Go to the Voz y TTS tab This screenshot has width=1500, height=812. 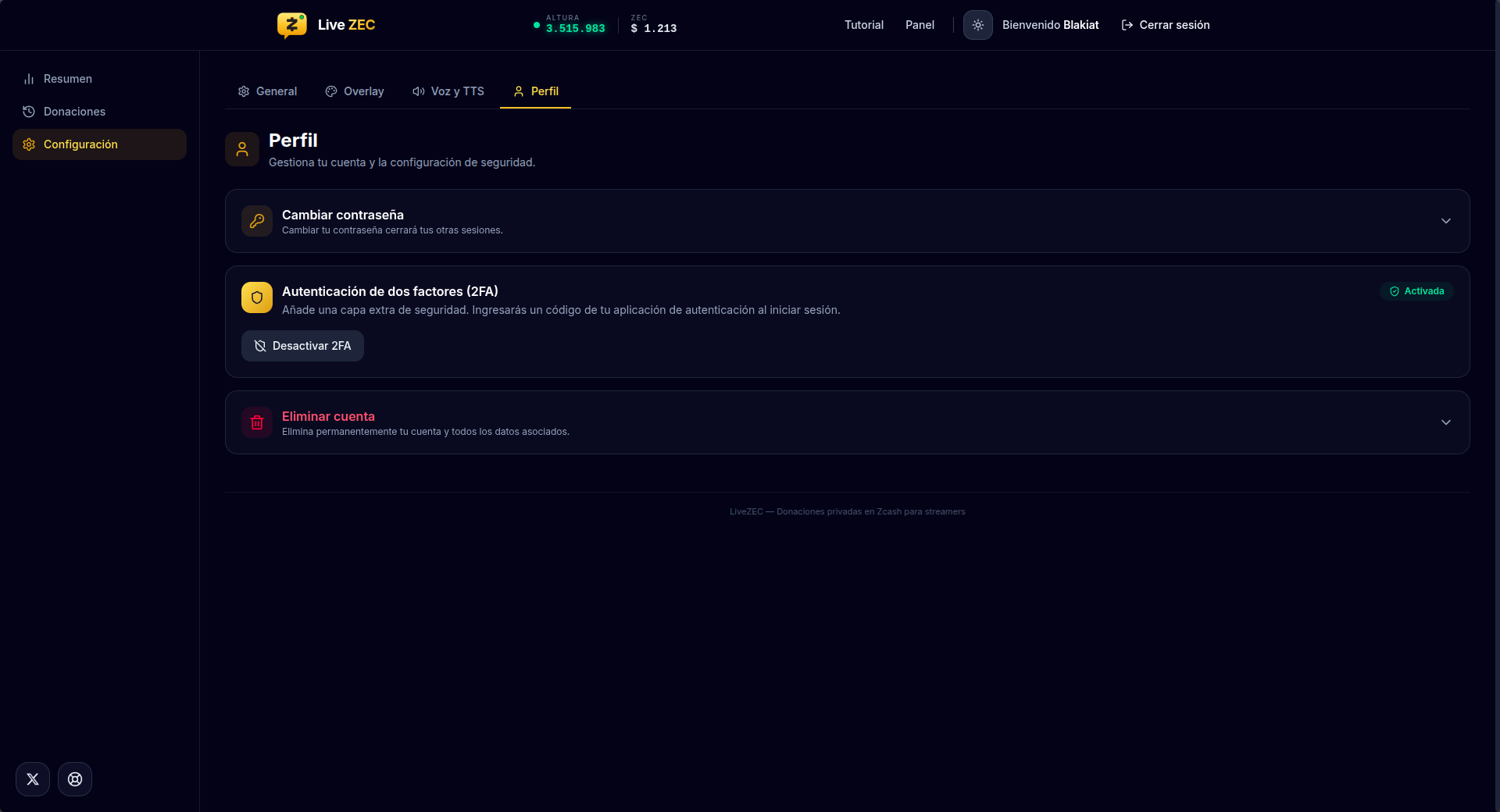[448, 91]
